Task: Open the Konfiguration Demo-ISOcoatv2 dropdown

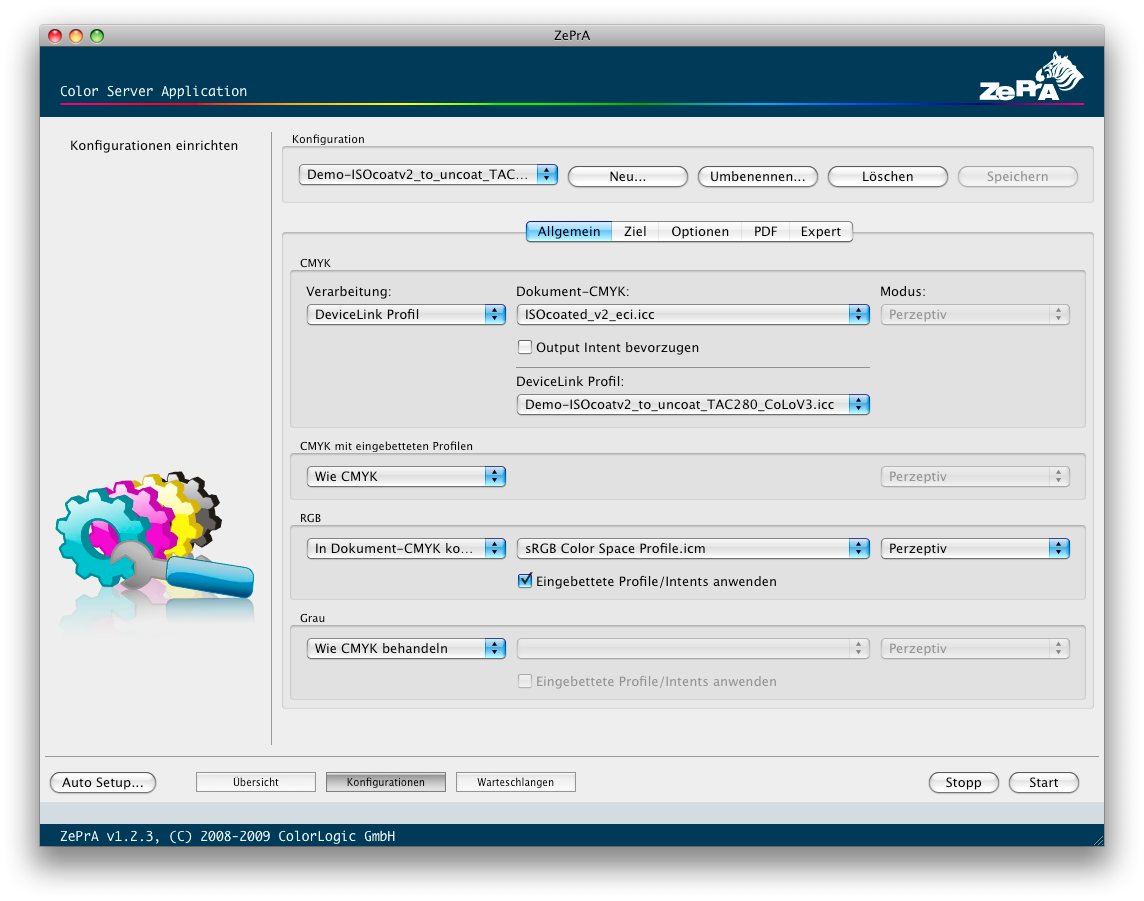Action: click(428, 174)
